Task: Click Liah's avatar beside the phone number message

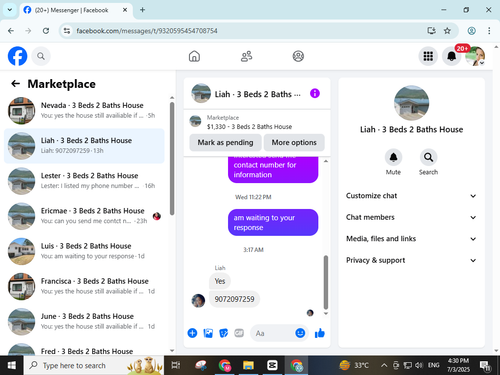Action: (x=198, y=301)
